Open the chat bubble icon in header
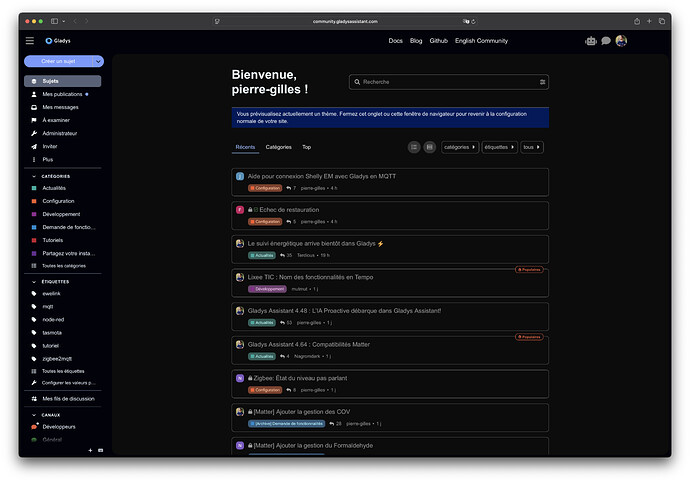 click(x=606, y=41)
